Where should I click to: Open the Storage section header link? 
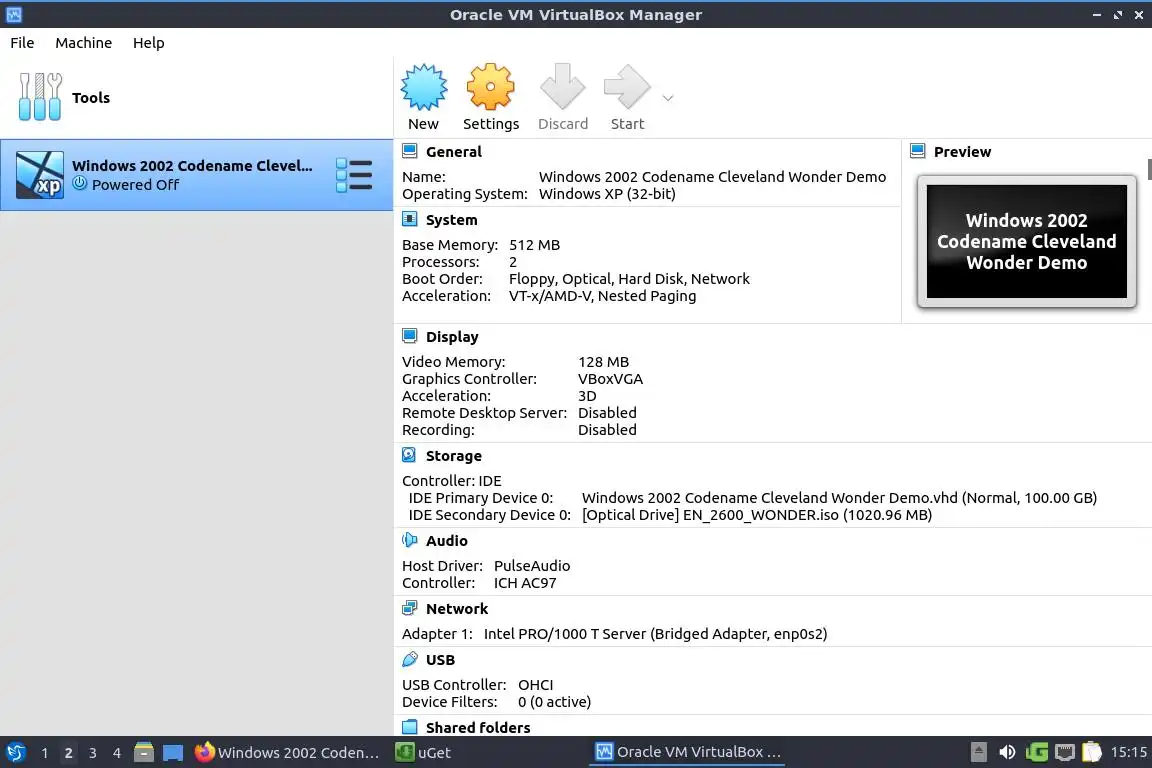[x=453, y=456]
